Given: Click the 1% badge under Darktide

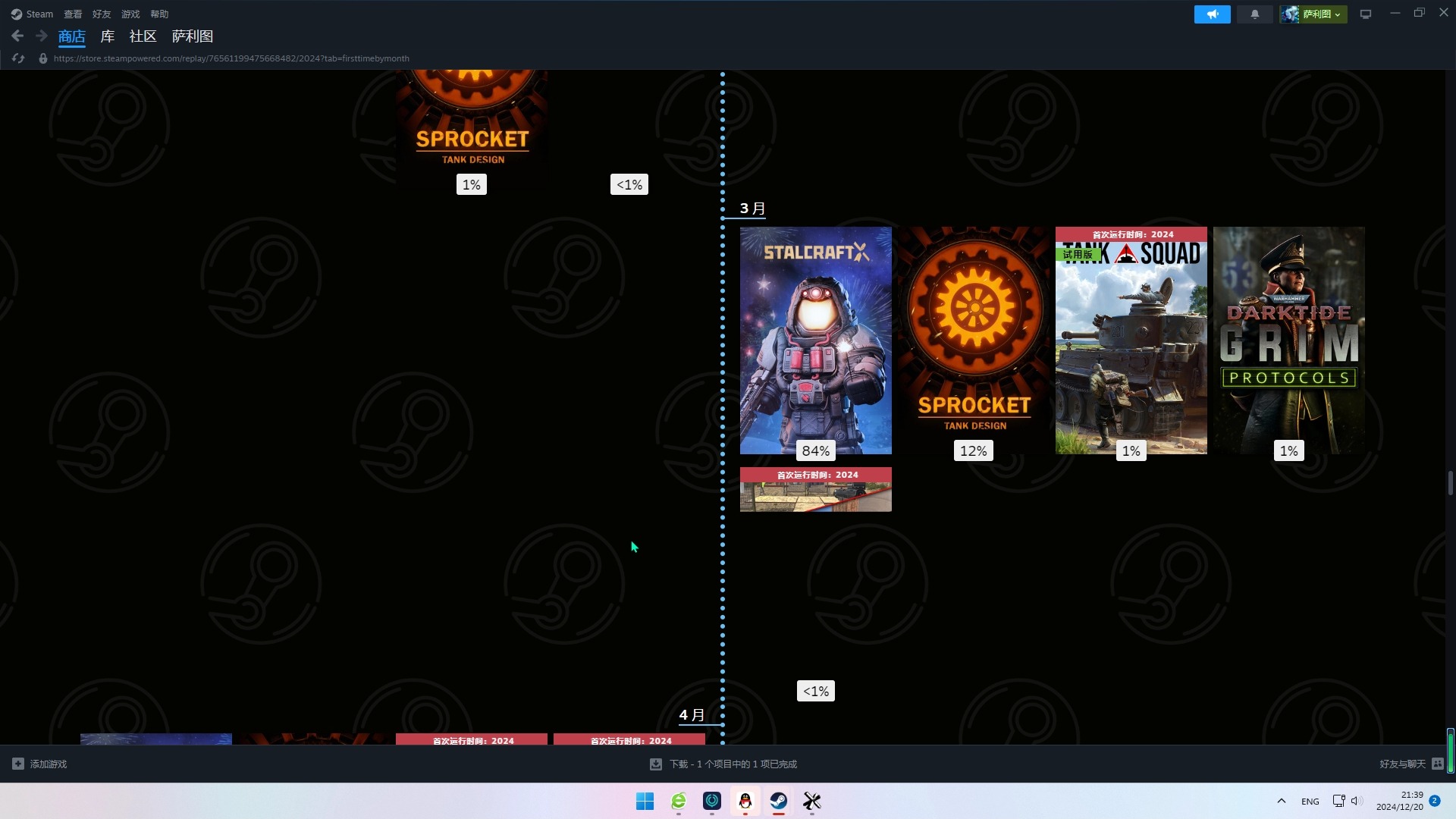Looking at the screenshot, I should (x=1289, y=450).
